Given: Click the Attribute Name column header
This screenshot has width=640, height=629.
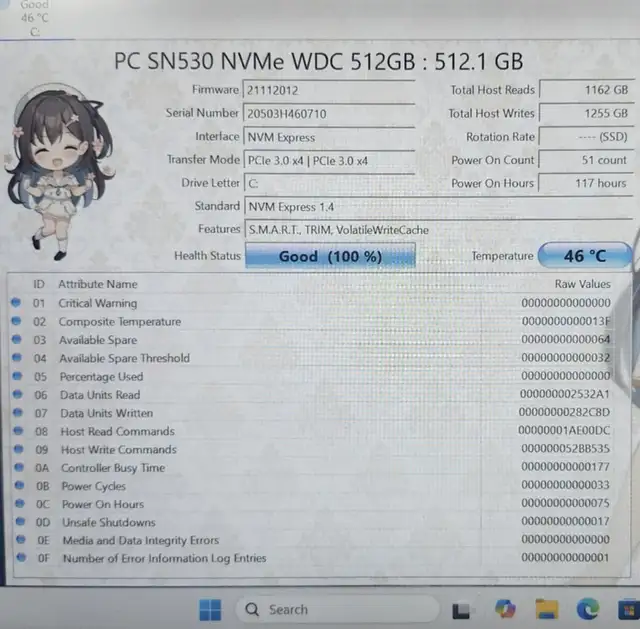Looking at the screenshot, I should coord(98,284).
